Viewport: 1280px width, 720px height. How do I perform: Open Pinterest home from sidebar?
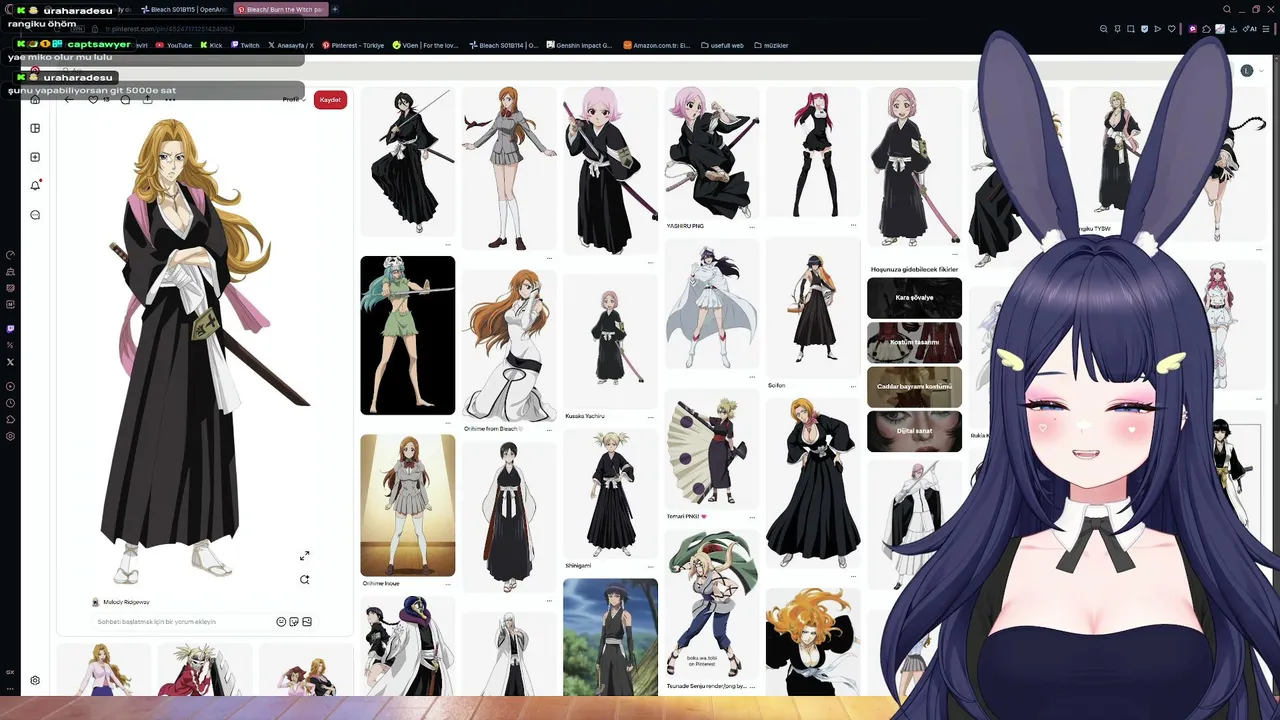coord(35,100)
